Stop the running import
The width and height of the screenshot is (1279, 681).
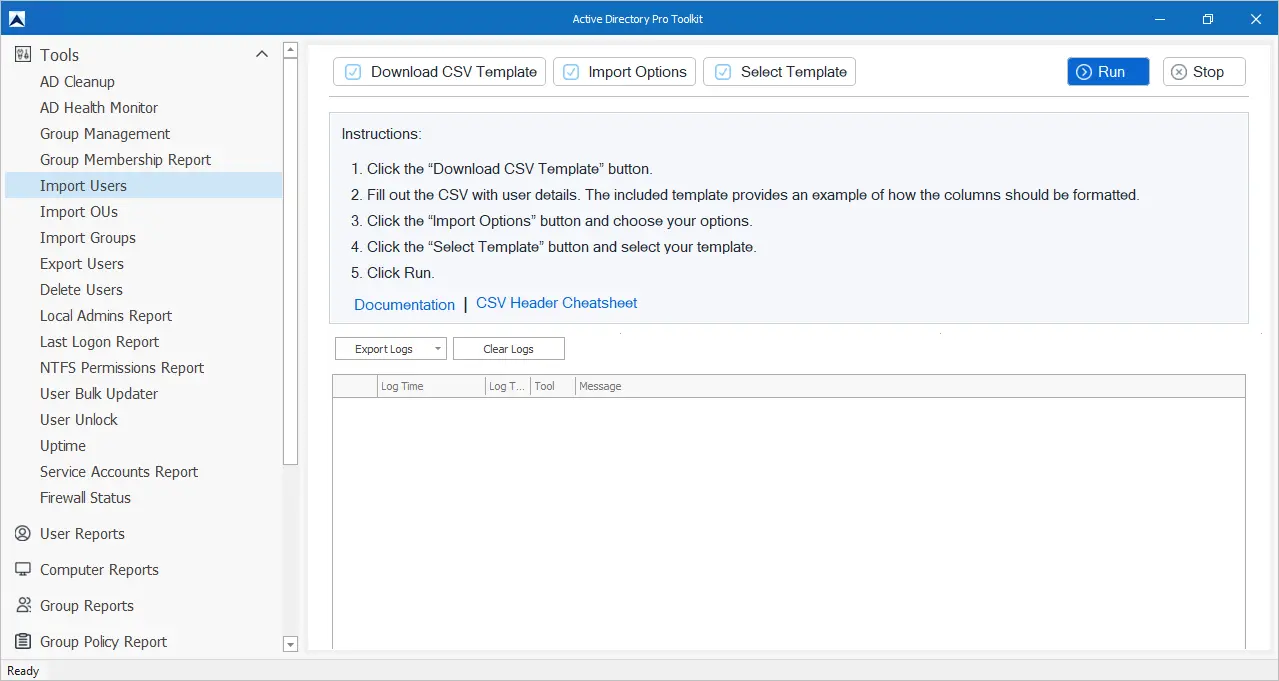(x=1204, y=72)
